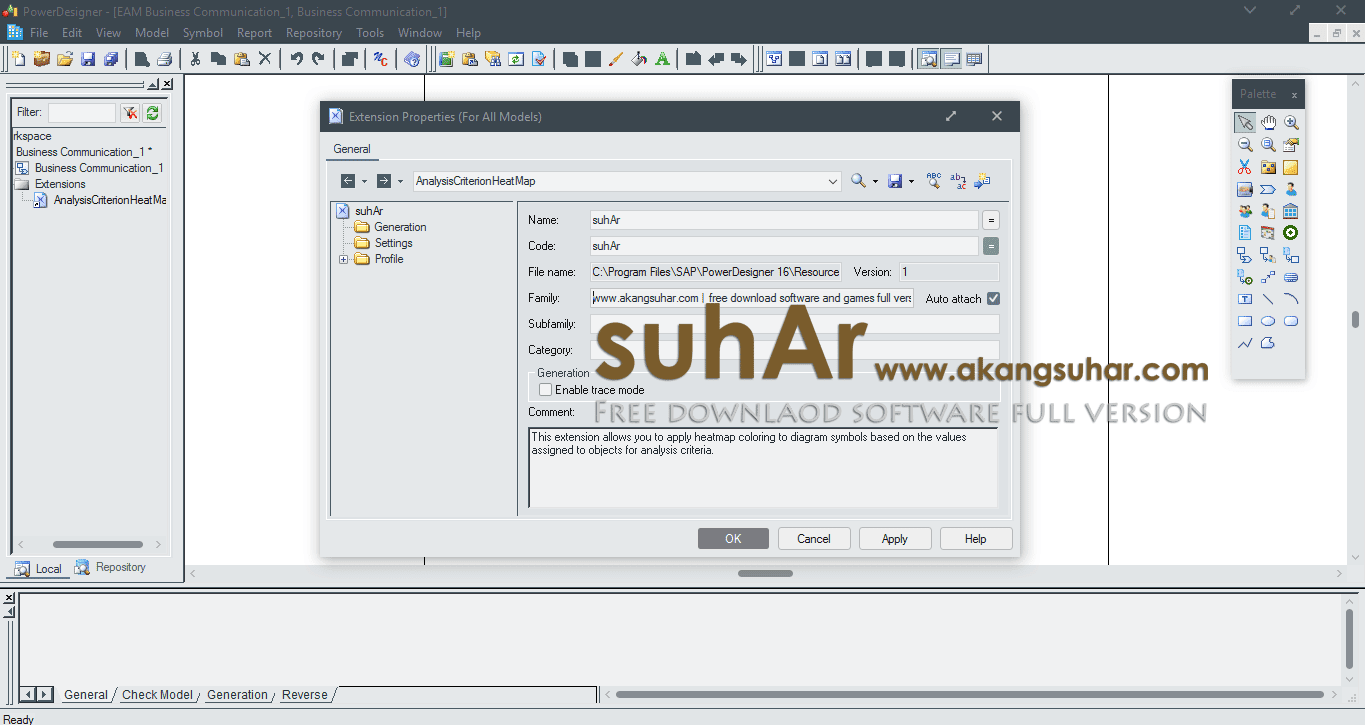Click the Find magnifier icon in Extension Properties
1365x725 pixels.
[858, 181]
